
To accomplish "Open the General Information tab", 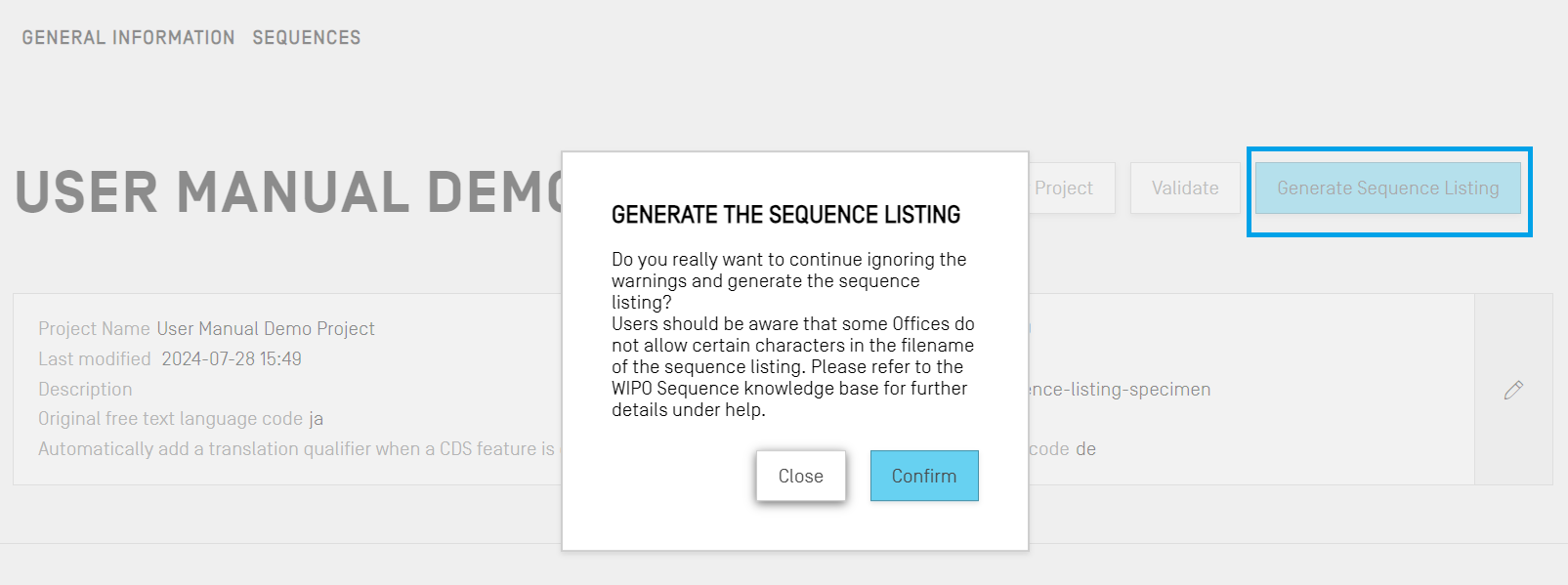I will pyautogui.click(x=128, y=38).
